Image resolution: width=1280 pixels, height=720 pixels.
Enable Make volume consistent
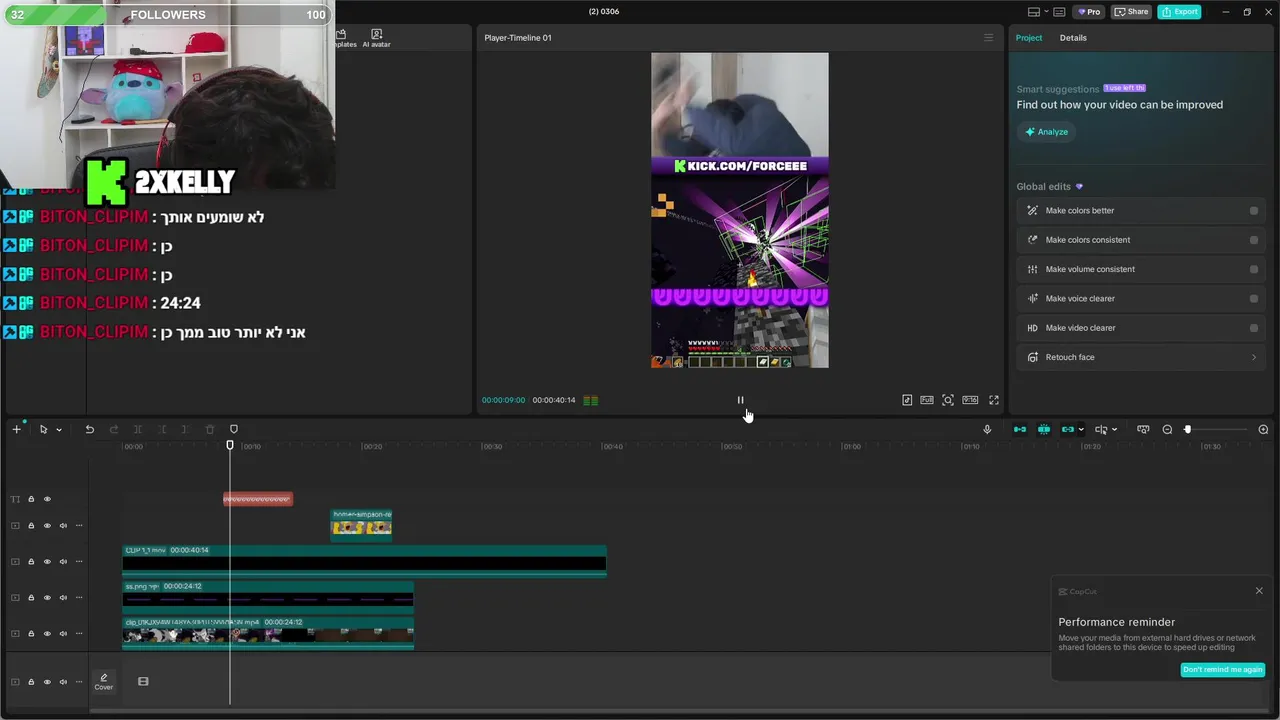[1253, 269]
